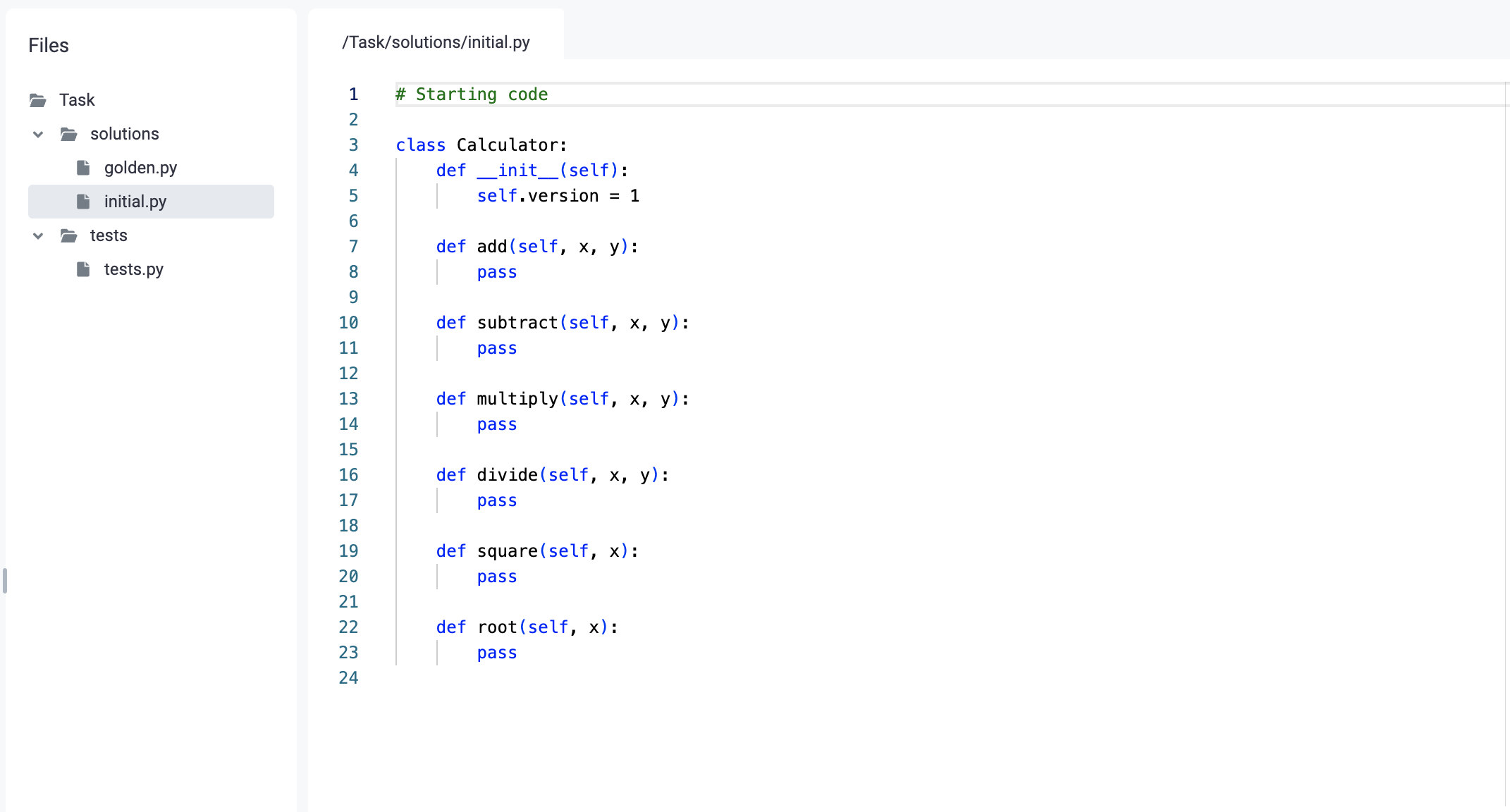
Task: Click 'pass' under the root method
Action: click(x=497, y=653)
